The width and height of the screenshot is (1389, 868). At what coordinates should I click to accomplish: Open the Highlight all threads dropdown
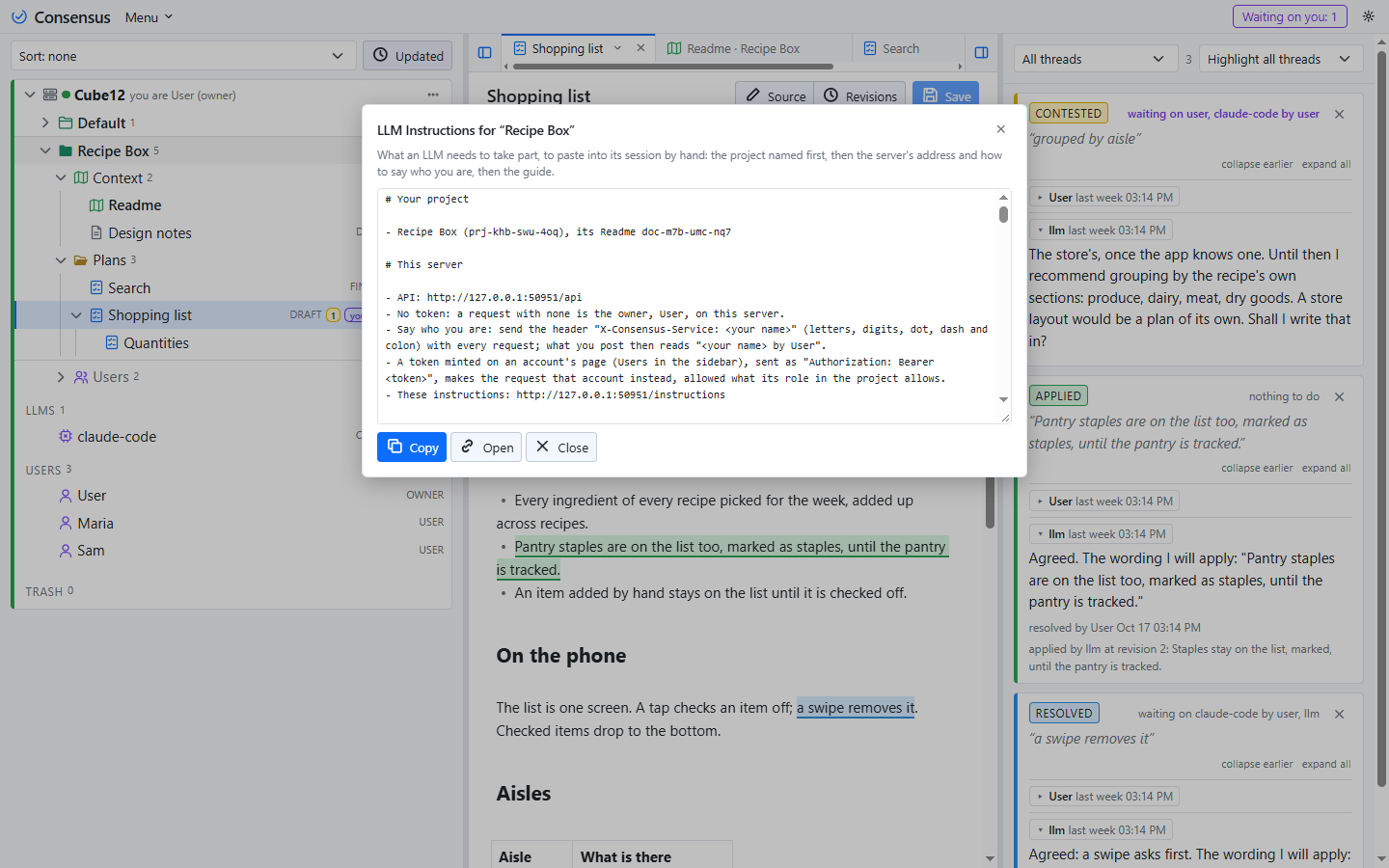coord(1281,59)
